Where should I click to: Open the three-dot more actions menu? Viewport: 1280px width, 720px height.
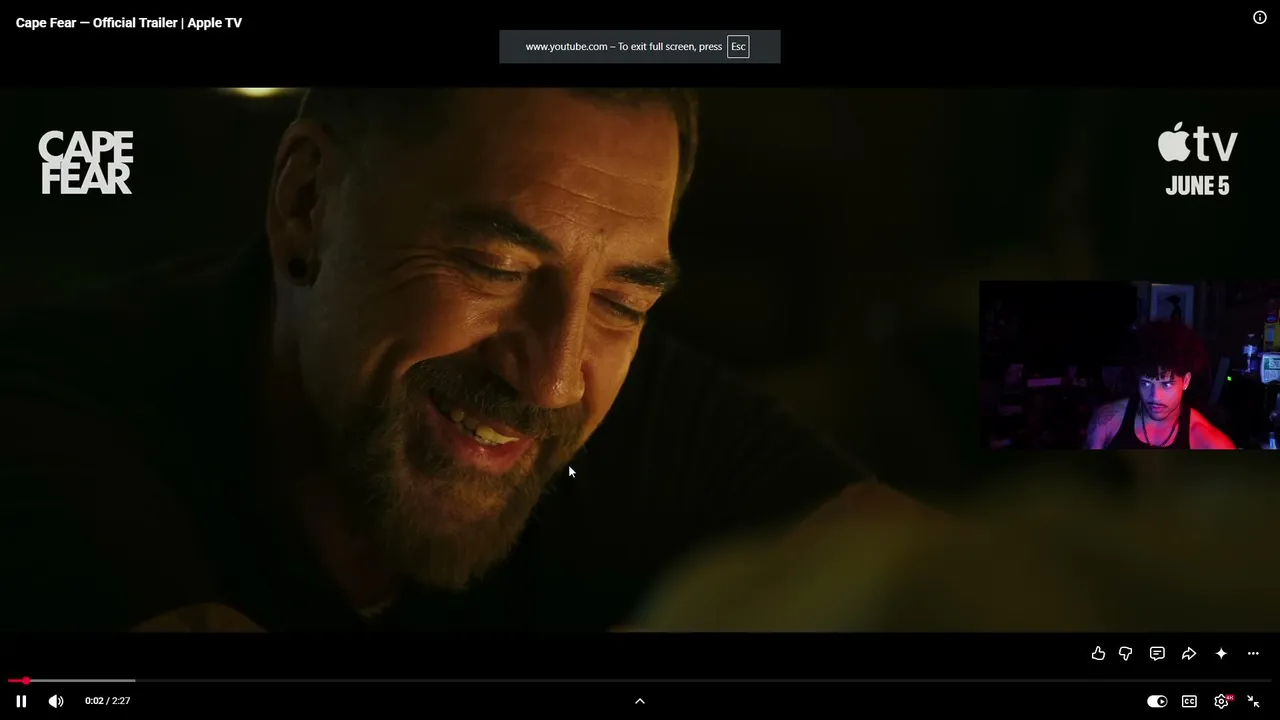click(1253, 653)
